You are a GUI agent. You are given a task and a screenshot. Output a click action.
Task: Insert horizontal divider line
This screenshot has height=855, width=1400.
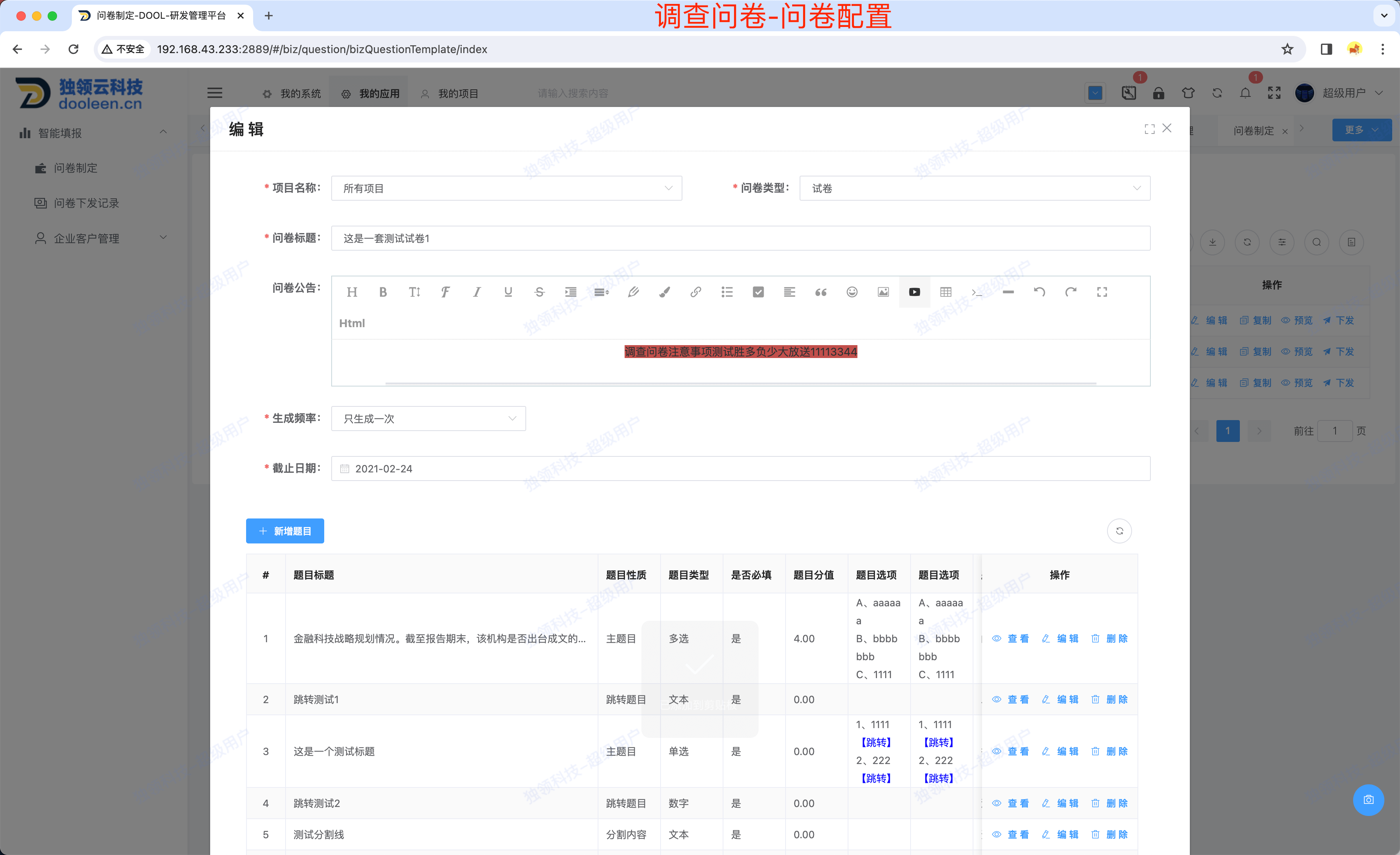pyautogui.click(x=1008, y=292)
